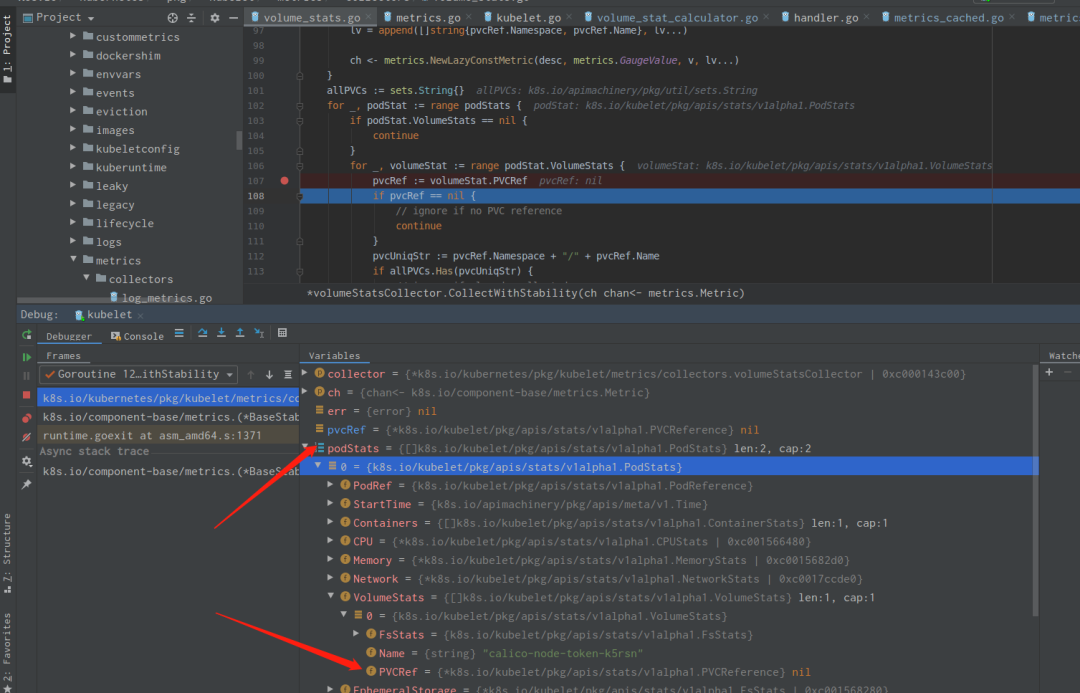1080x693 pixels.
Task: Open Evaluate Expression calculator
Action: pos(282,333)
